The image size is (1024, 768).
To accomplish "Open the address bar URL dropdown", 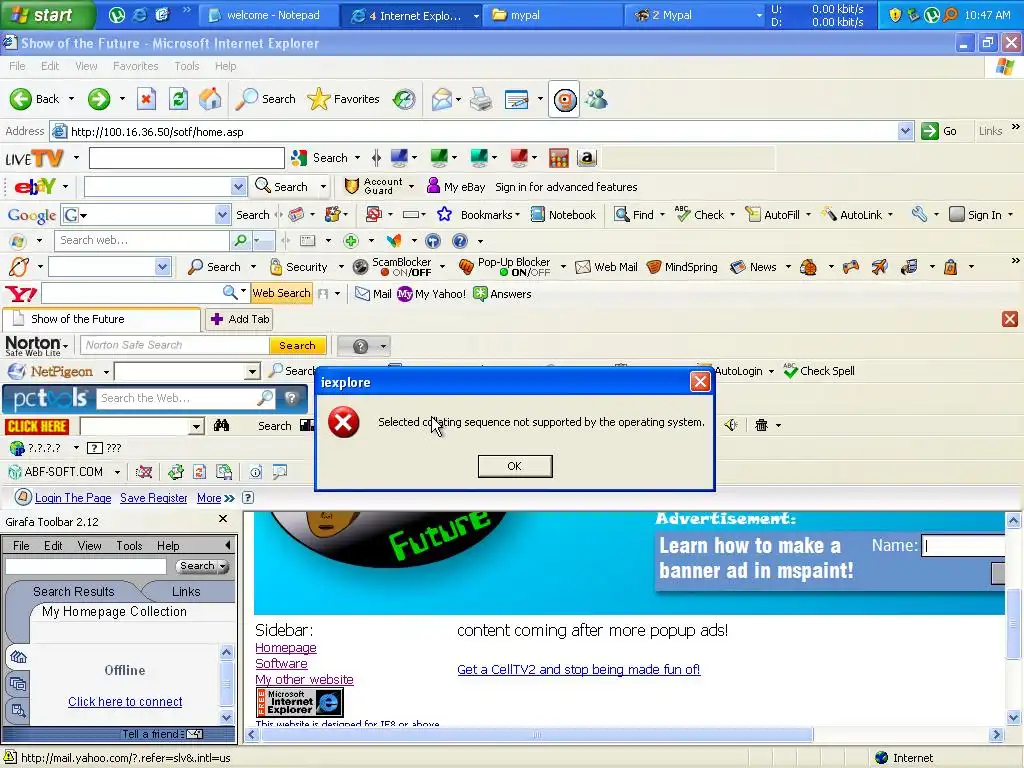I will coord(905,131).
